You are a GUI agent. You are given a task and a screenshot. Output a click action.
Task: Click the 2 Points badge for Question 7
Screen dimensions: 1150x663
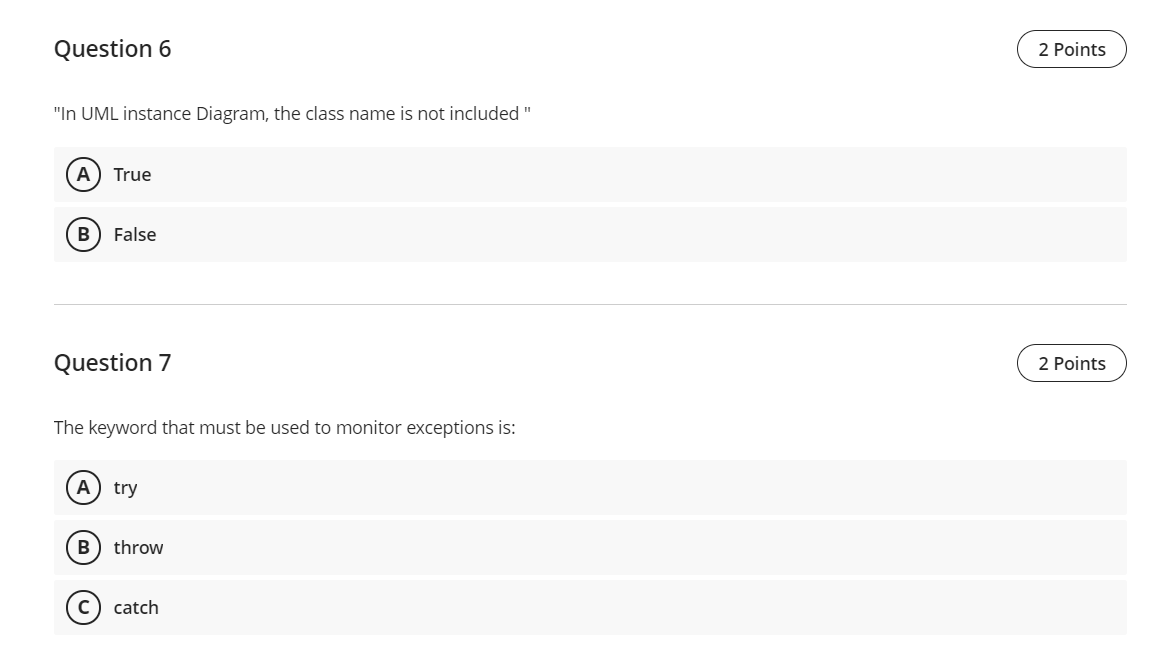coord(1071,363)
